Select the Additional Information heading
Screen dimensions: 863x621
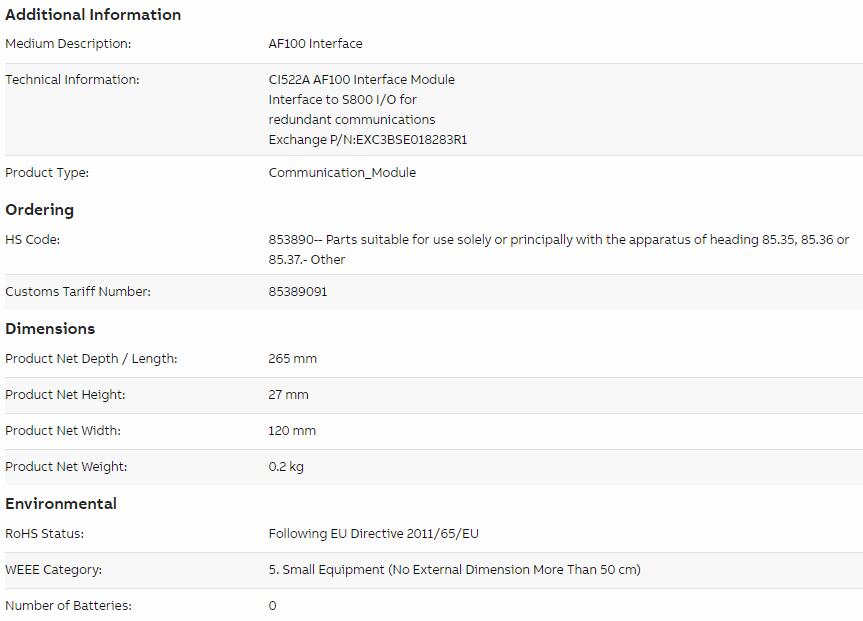[x=93, y=15]
